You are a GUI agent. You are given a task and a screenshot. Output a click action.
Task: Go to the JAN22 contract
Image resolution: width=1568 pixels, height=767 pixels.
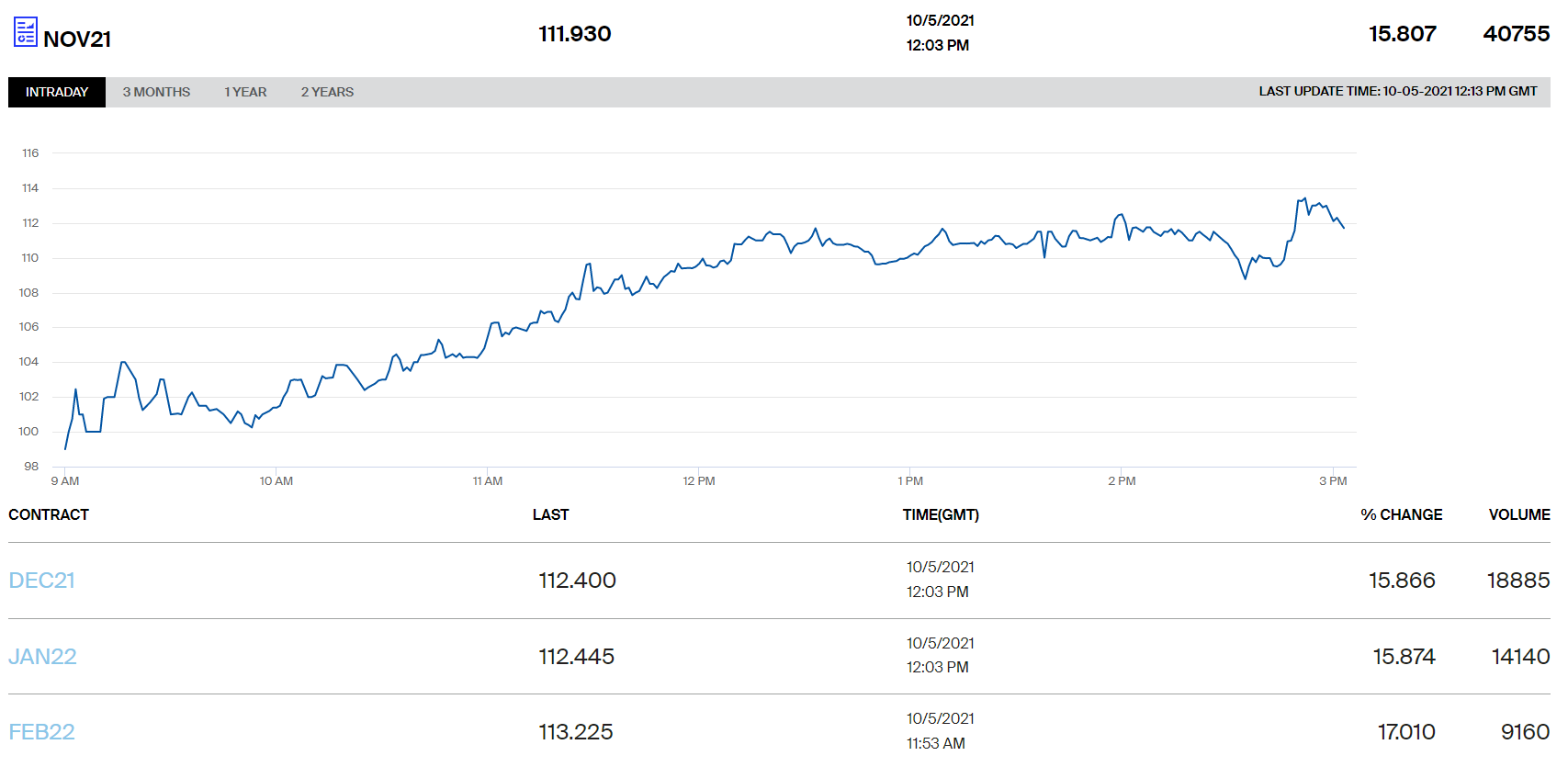(x=43, y=657)
